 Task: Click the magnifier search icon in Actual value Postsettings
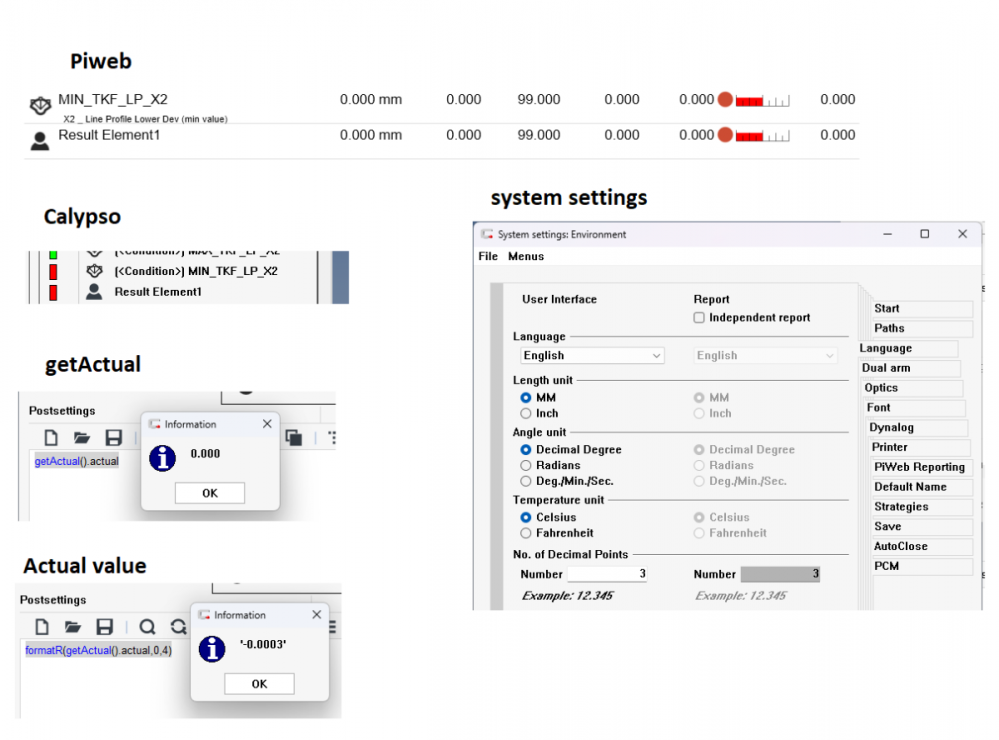(x=147, y=627)
